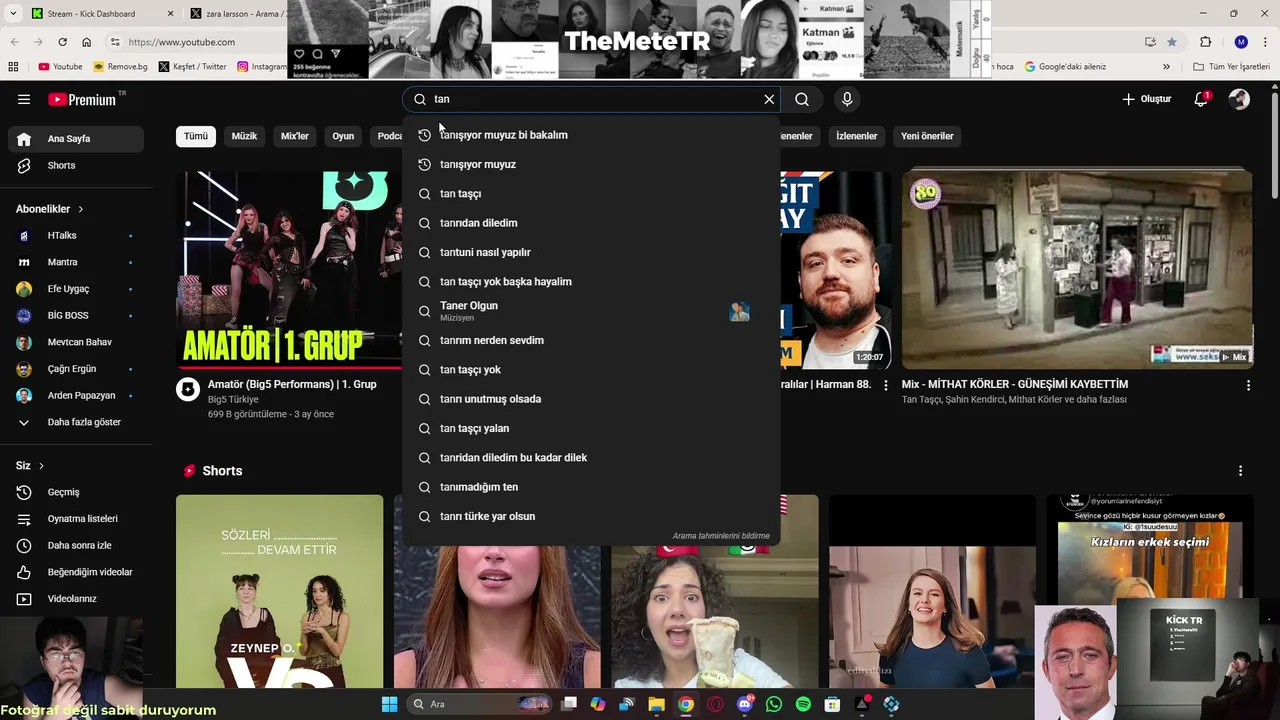Viewport: 1280px width, 720px height.
Task: Report predictions via 'Arama tahminlerini bildirme'
Action: 721,536
